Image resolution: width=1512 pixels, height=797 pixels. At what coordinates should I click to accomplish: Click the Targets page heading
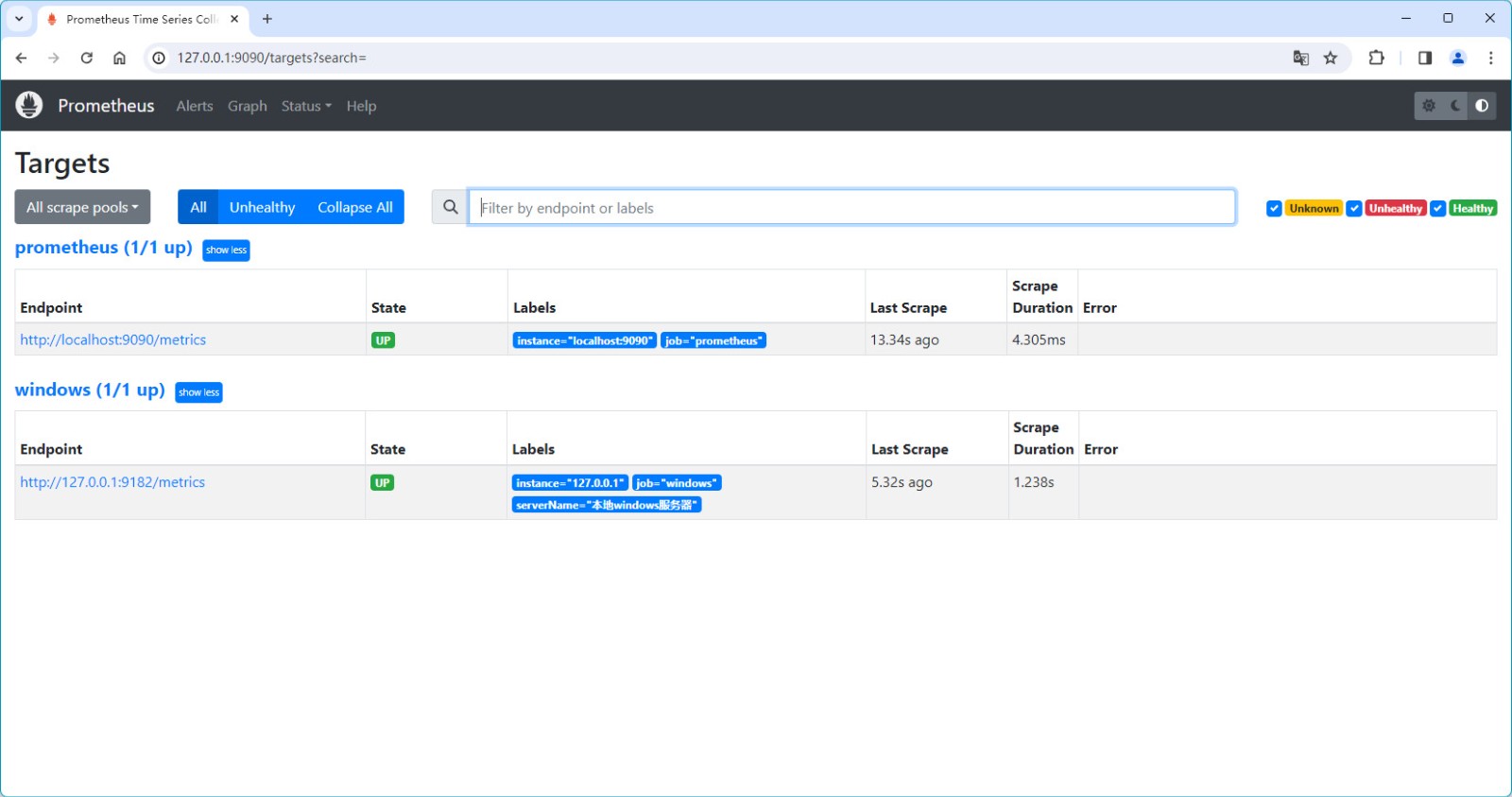pos(62,164)
